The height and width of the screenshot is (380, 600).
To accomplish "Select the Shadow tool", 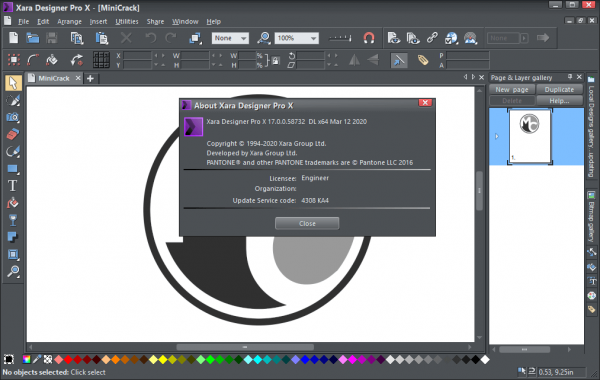I will tap(13, 237).
